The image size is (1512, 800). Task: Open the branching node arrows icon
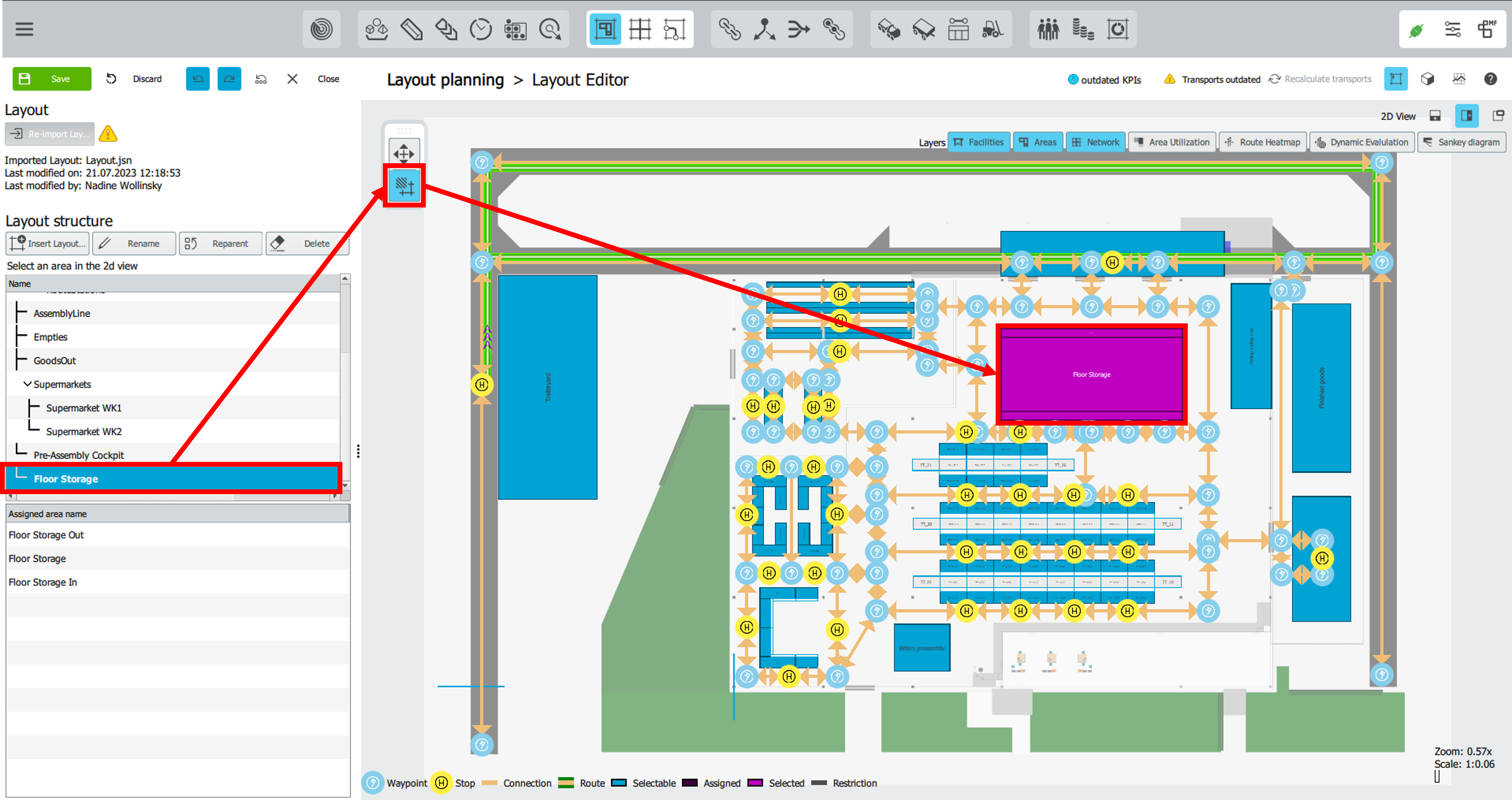[x=764, y=29]
